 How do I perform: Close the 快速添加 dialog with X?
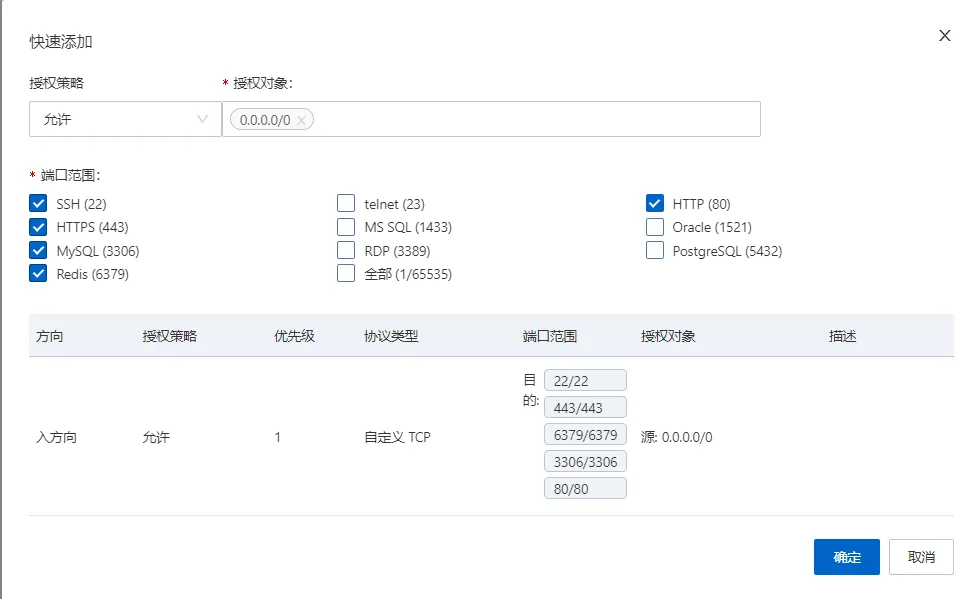(x=944, y=36)
